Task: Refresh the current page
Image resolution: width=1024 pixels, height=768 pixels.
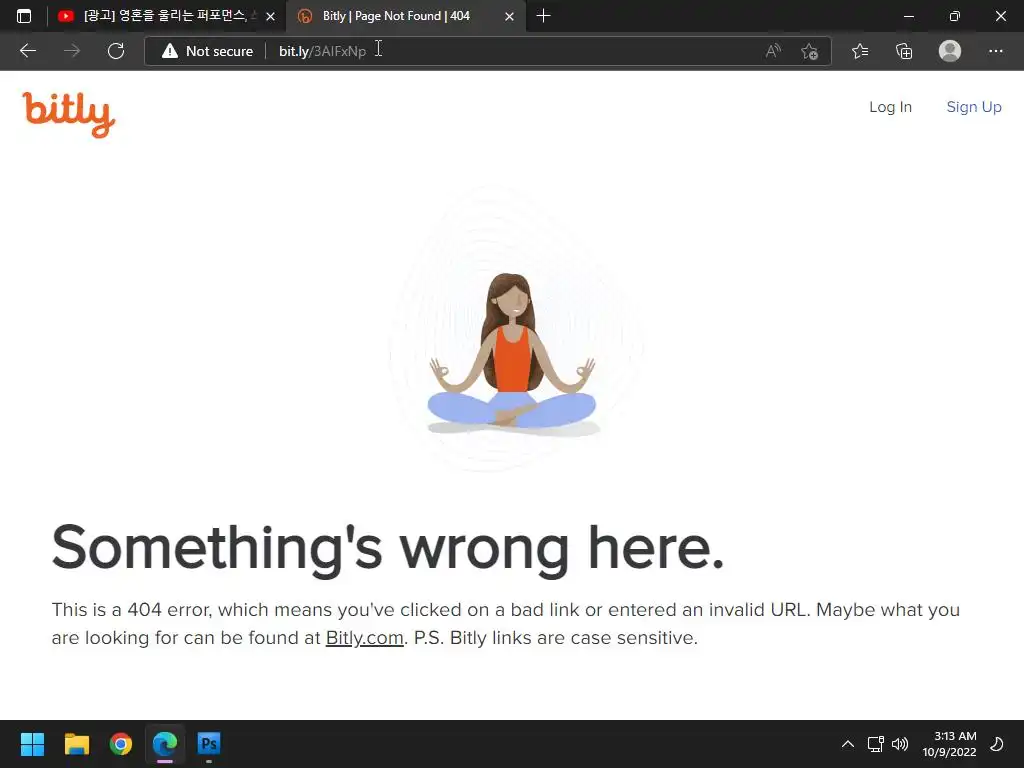Action: click(116, 51)
